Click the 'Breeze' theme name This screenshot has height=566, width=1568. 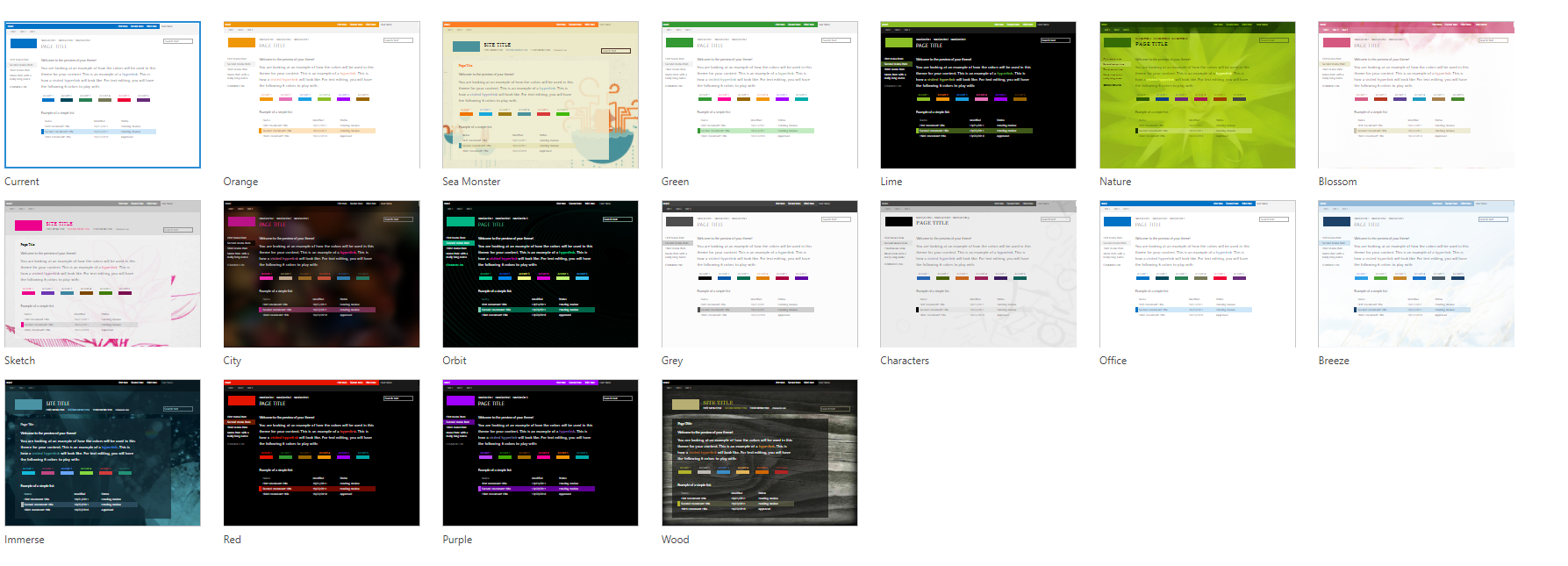(x=1334, y=361)
